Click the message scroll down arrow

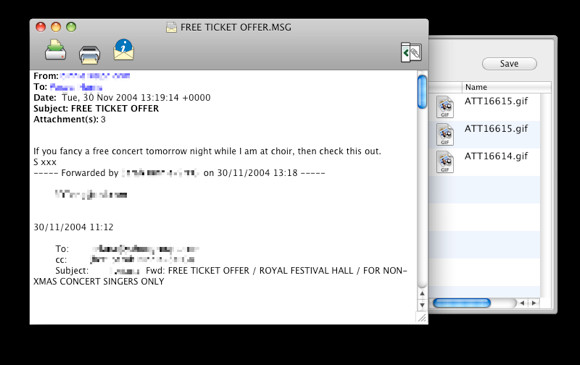click(422, 305)
